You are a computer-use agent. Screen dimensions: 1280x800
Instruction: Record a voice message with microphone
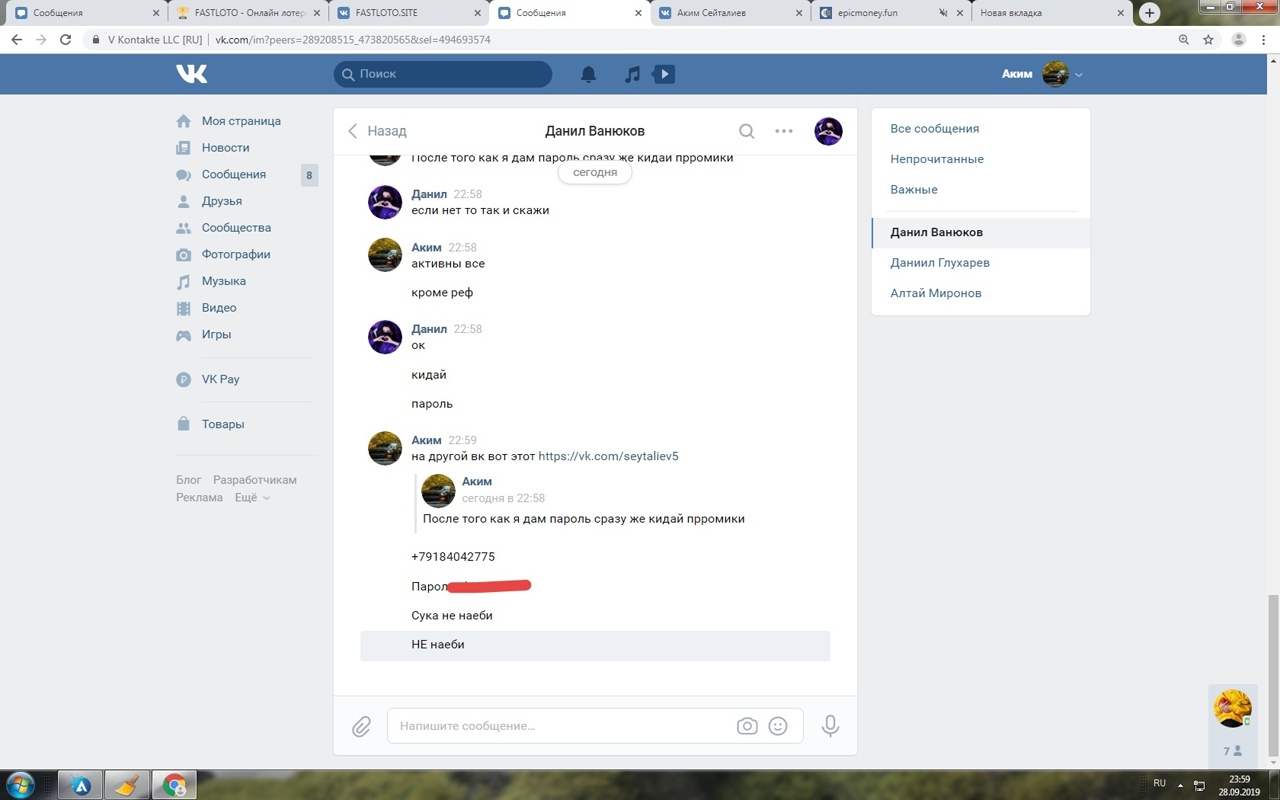click(830, 727)
